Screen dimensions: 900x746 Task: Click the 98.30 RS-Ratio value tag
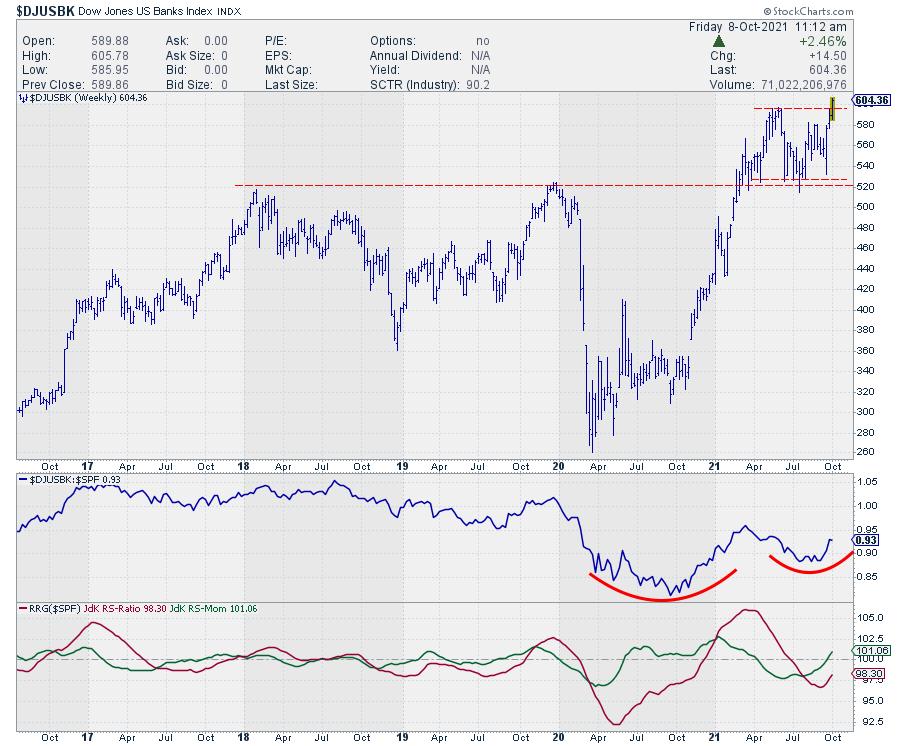click(869, 676)
